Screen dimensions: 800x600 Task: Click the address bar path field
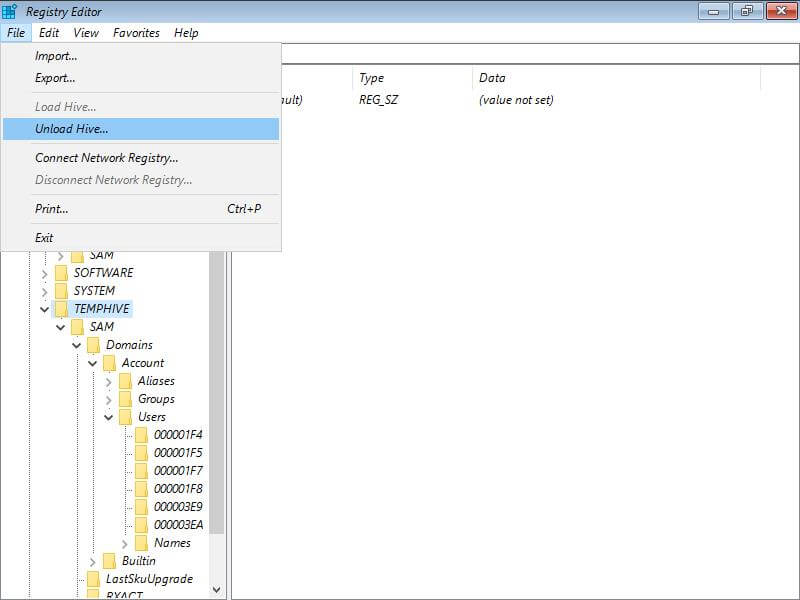(x=540, y=53)
